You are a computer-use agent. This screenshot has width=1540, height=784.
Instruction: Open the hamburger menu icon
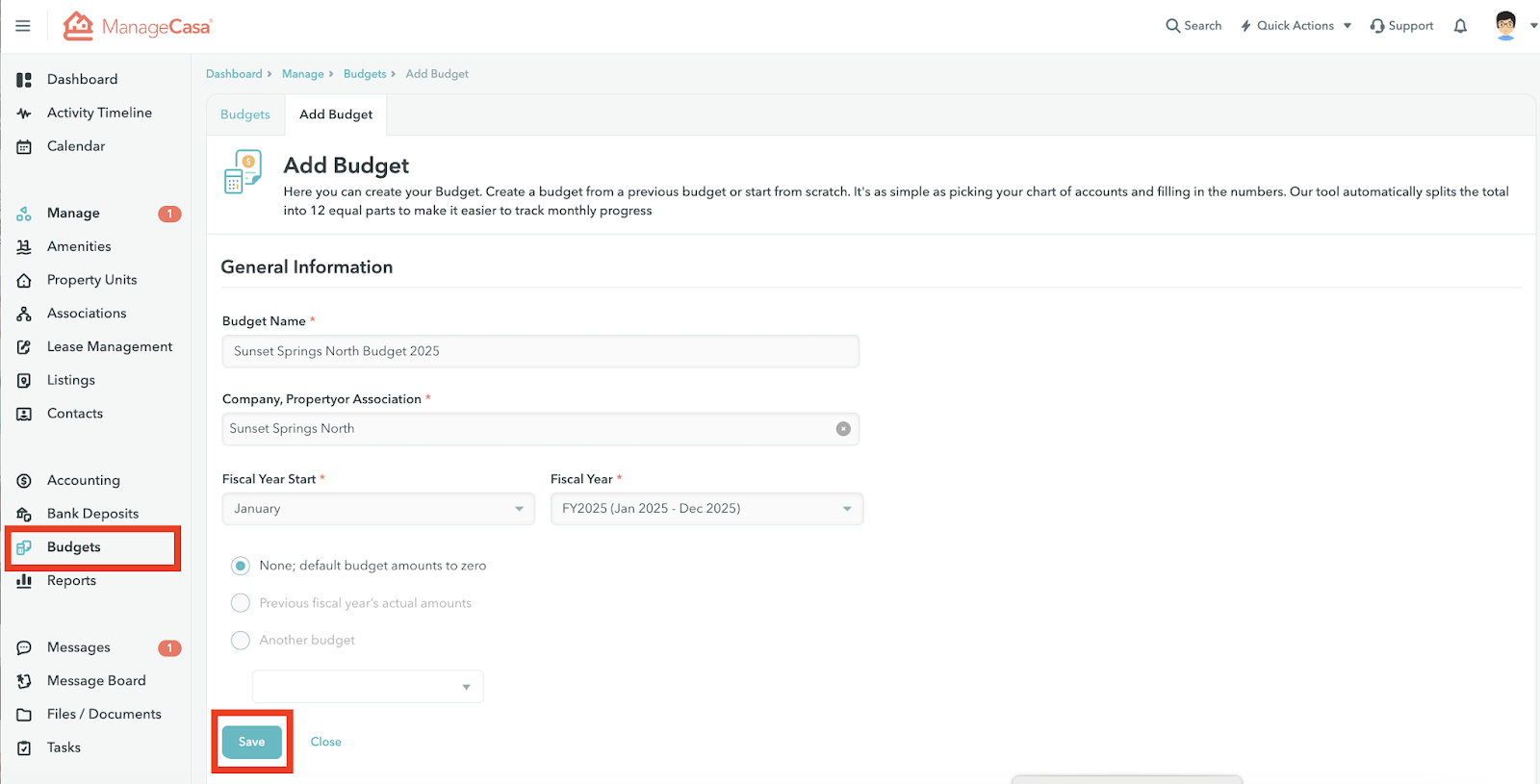(23, 26)
